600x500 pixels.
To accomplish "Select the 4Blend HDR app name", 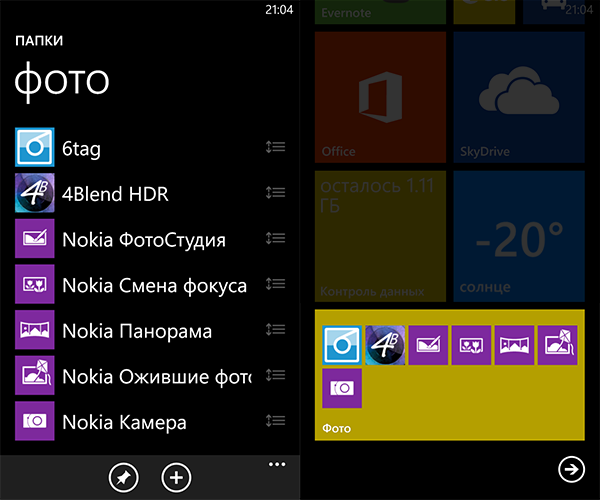I will click(x=115, y=194).
